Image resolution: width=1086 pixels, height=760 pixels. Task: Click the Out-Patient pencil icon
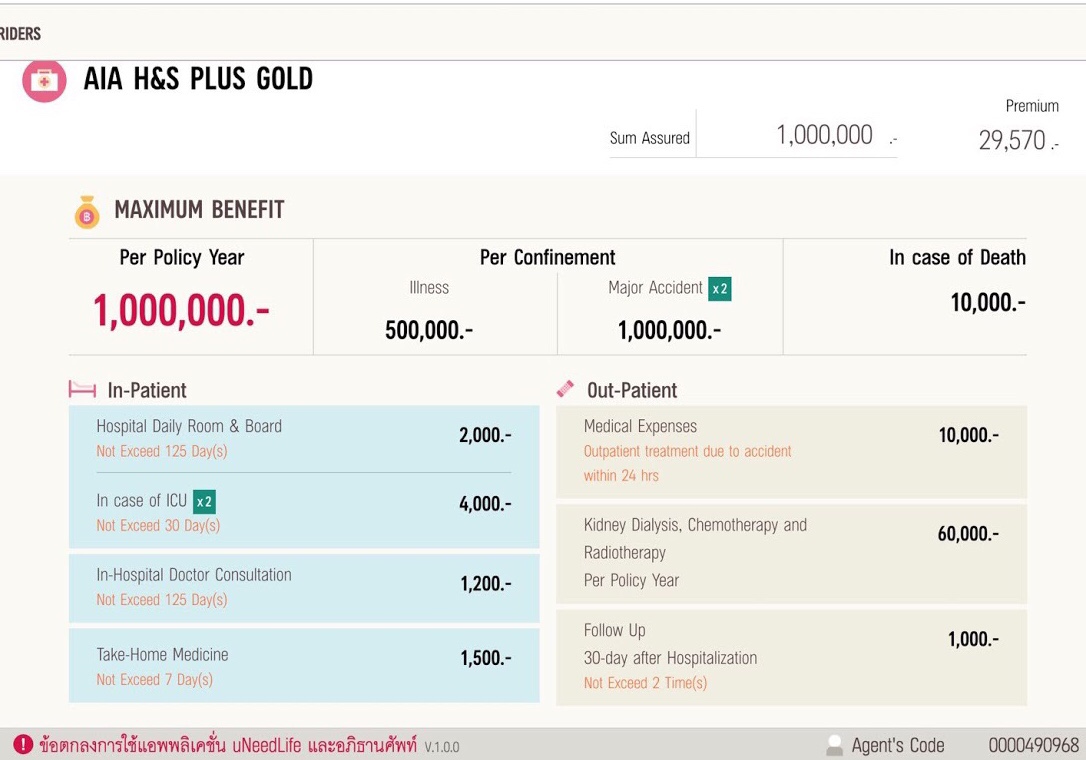coord(566,389)
